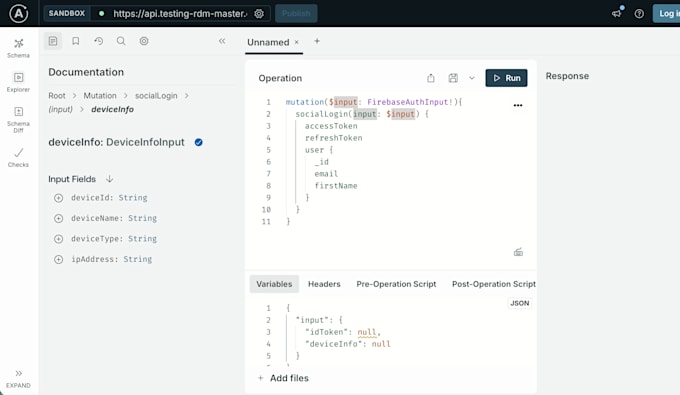The image size is (680, 395).
Task: Click the SANDBOX label badge
Action: [67, 13]
